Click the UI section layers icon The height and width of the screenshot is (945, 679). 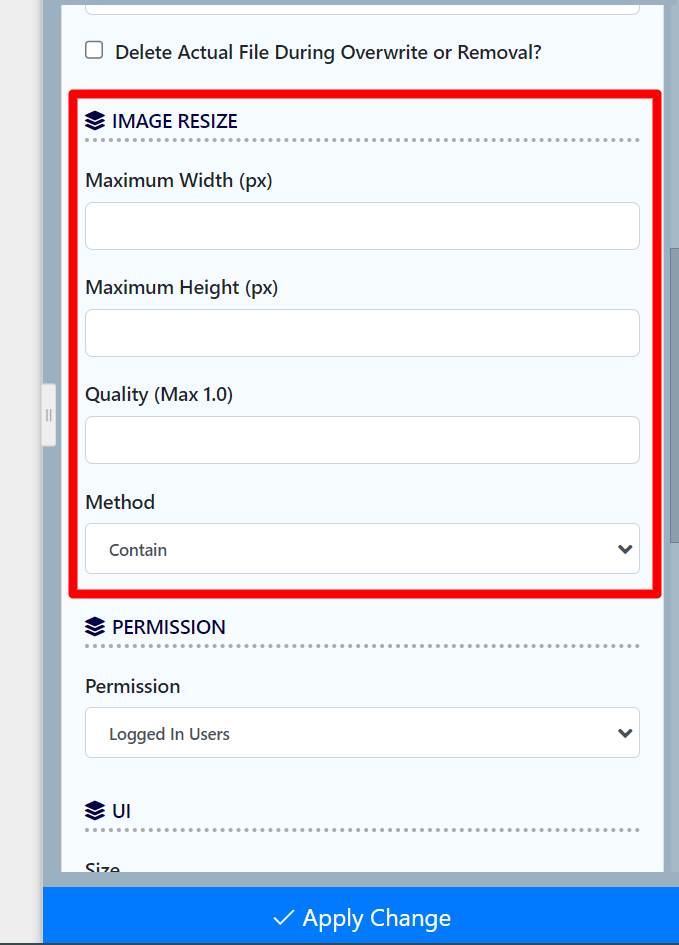tap(95, 810)
